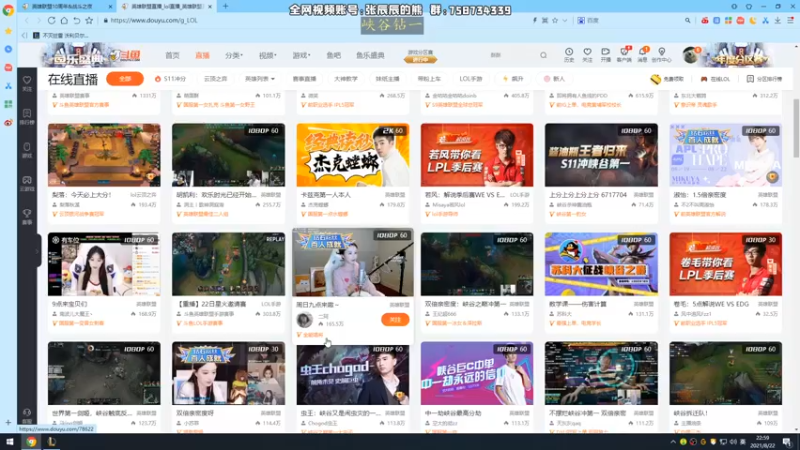Click the Weibo icon in the browser side panel
The image size is (800, 450).
[x=8, y=122]
